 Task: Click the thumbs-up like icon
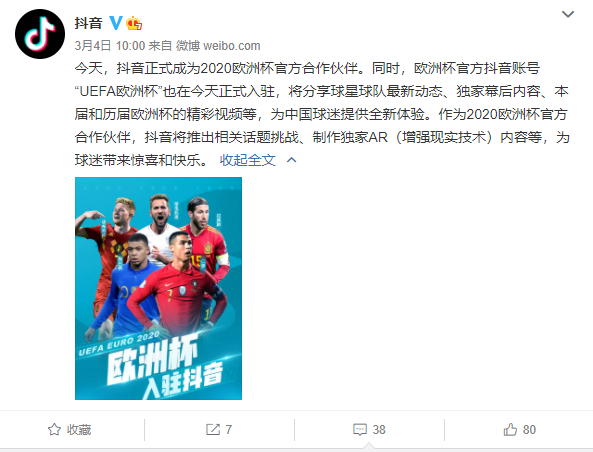pyautogui.click(x=510, y=429)
